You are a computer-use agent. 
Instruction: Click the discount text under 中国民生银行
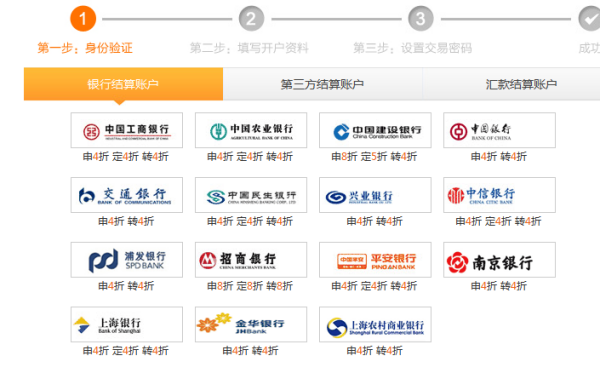tap(250, 221)
